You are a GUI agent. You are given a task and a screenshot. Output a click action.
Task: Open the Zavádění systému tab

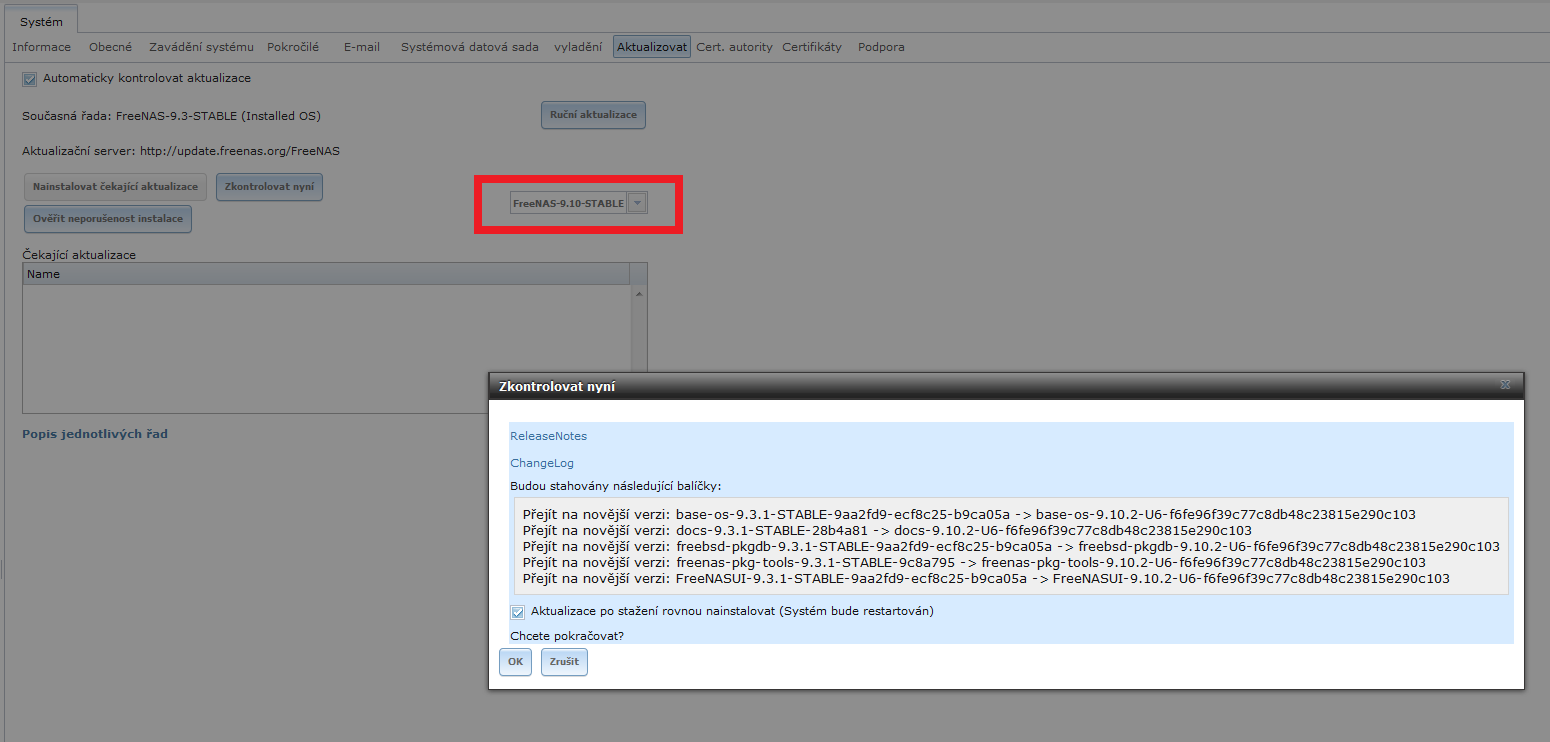(x=201, y=47)
